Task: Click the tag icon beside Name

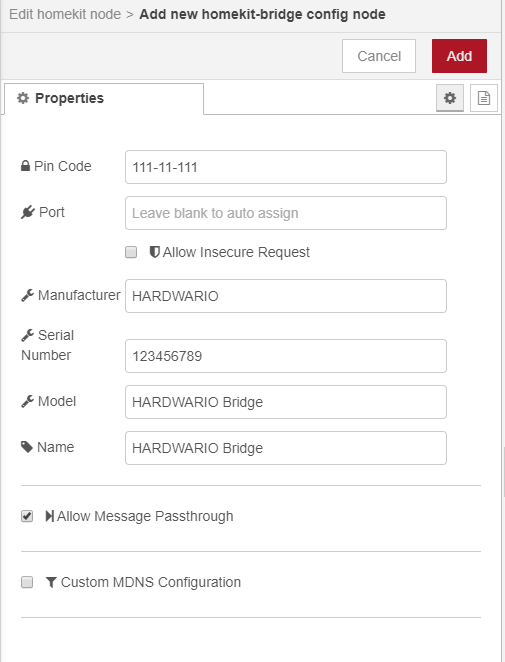Action: [x=27, y=447]
